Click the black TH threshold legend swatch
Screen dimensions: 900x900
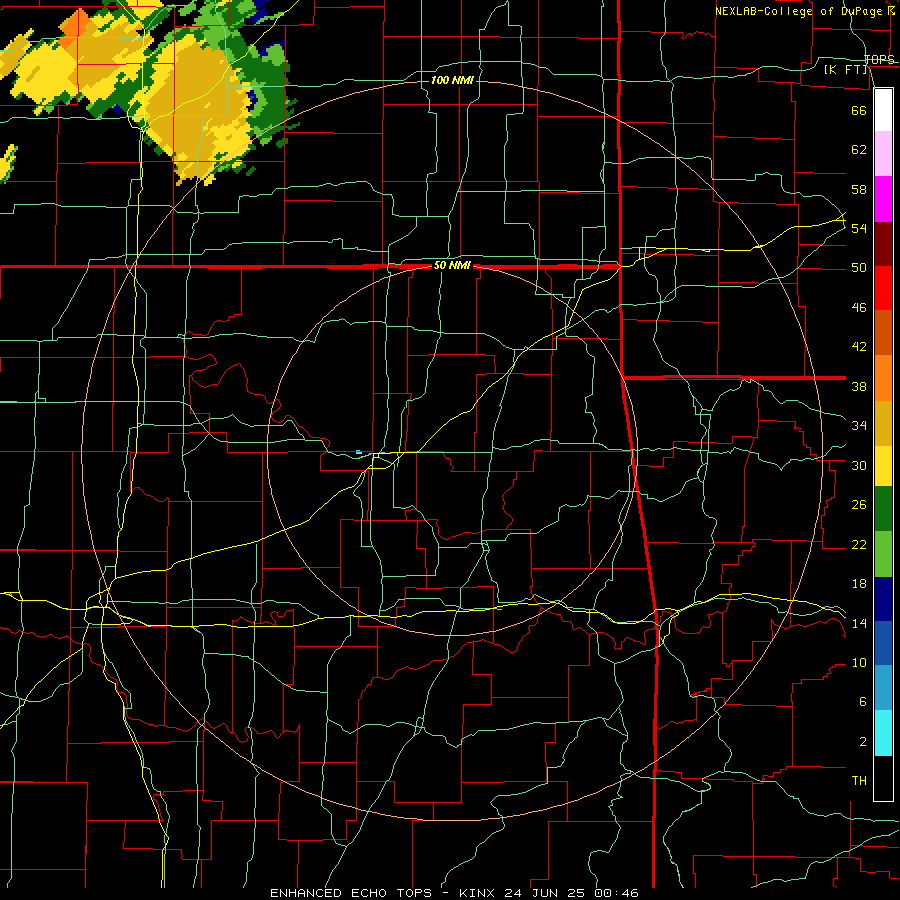883,778
